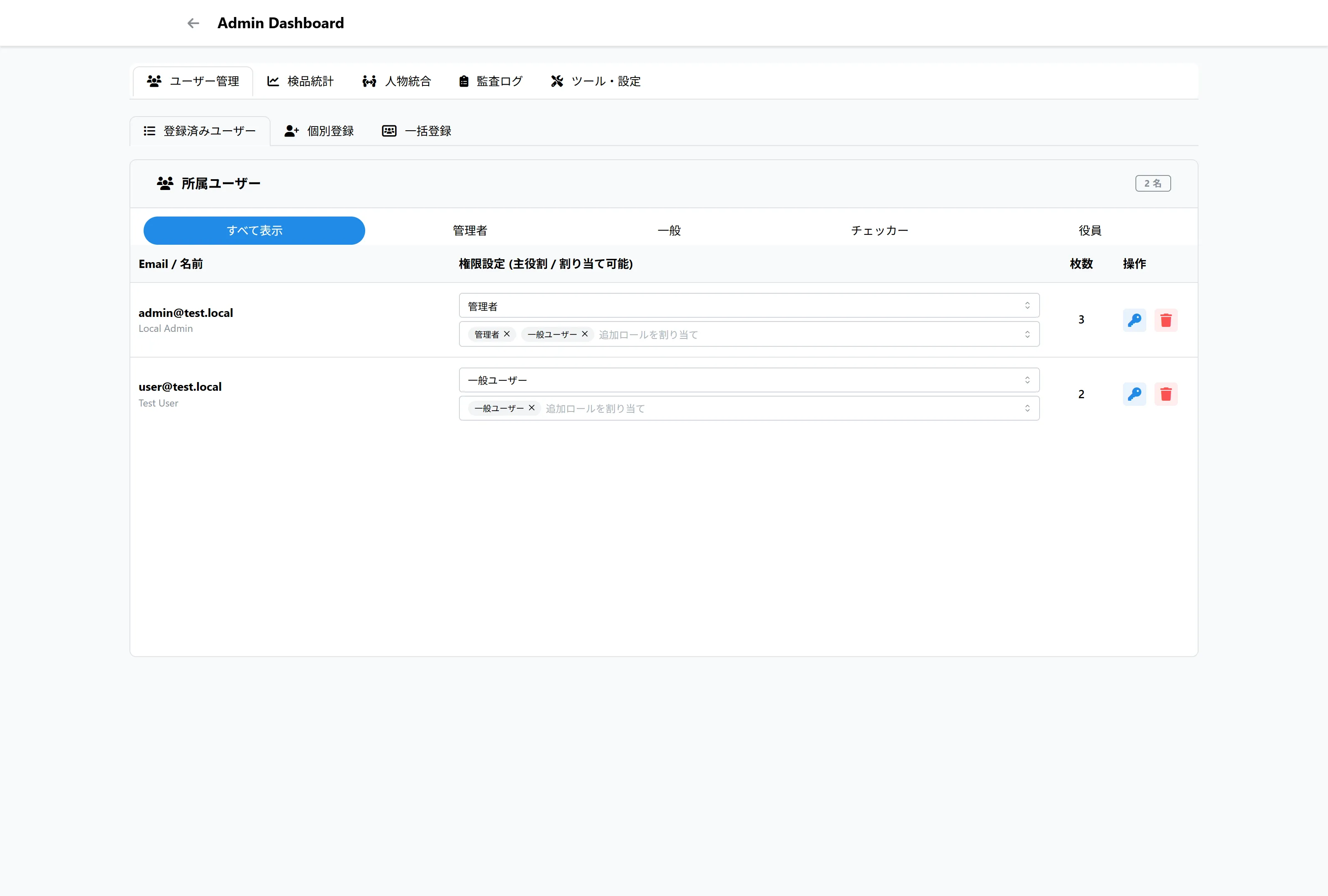Click the 検品統計 chart icon

(x=273, y=81)
